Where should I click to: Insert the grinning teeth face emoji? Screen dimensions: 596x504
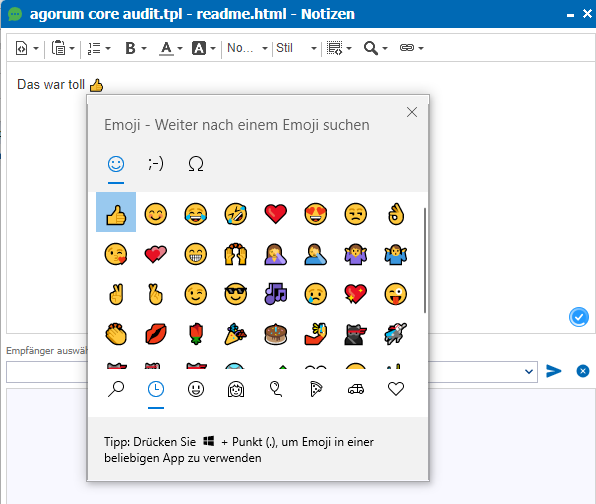[196, 254]
